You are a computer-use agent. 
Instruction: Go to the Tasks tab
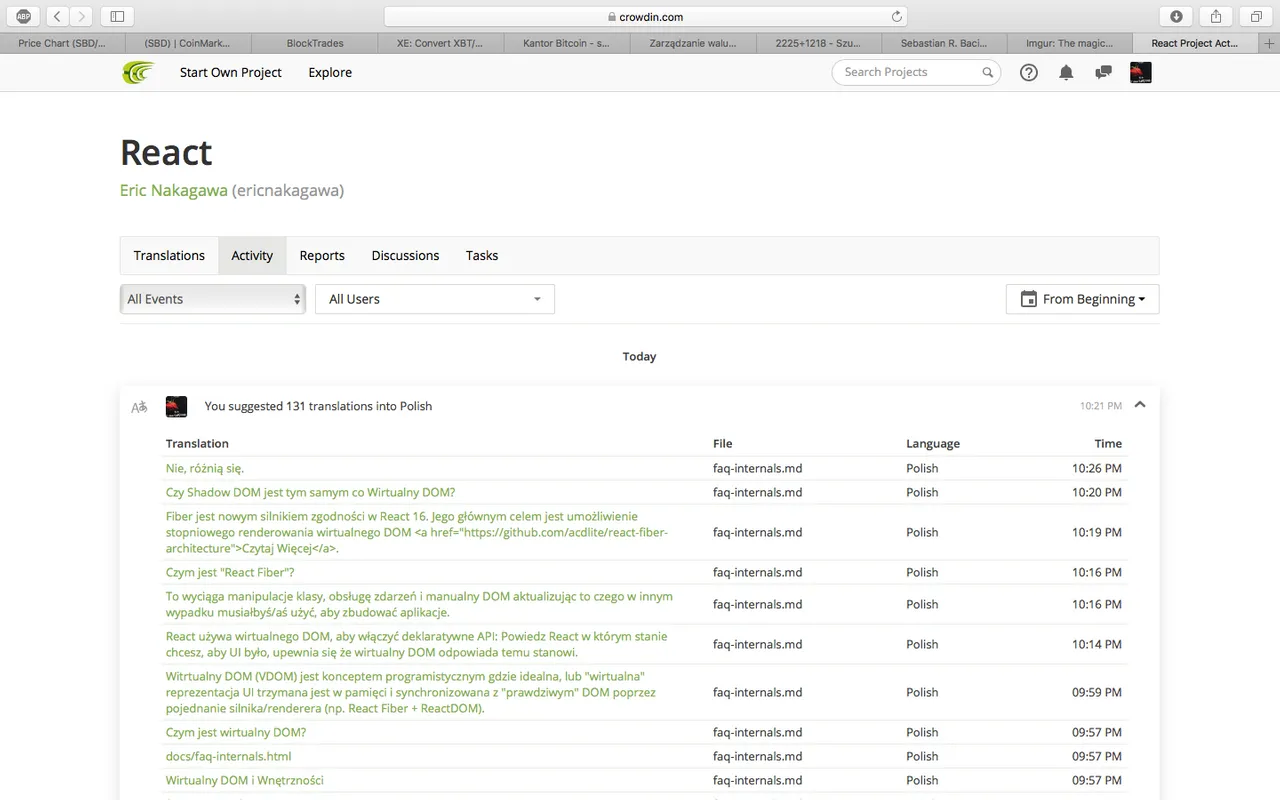click(x=482, y=255)
